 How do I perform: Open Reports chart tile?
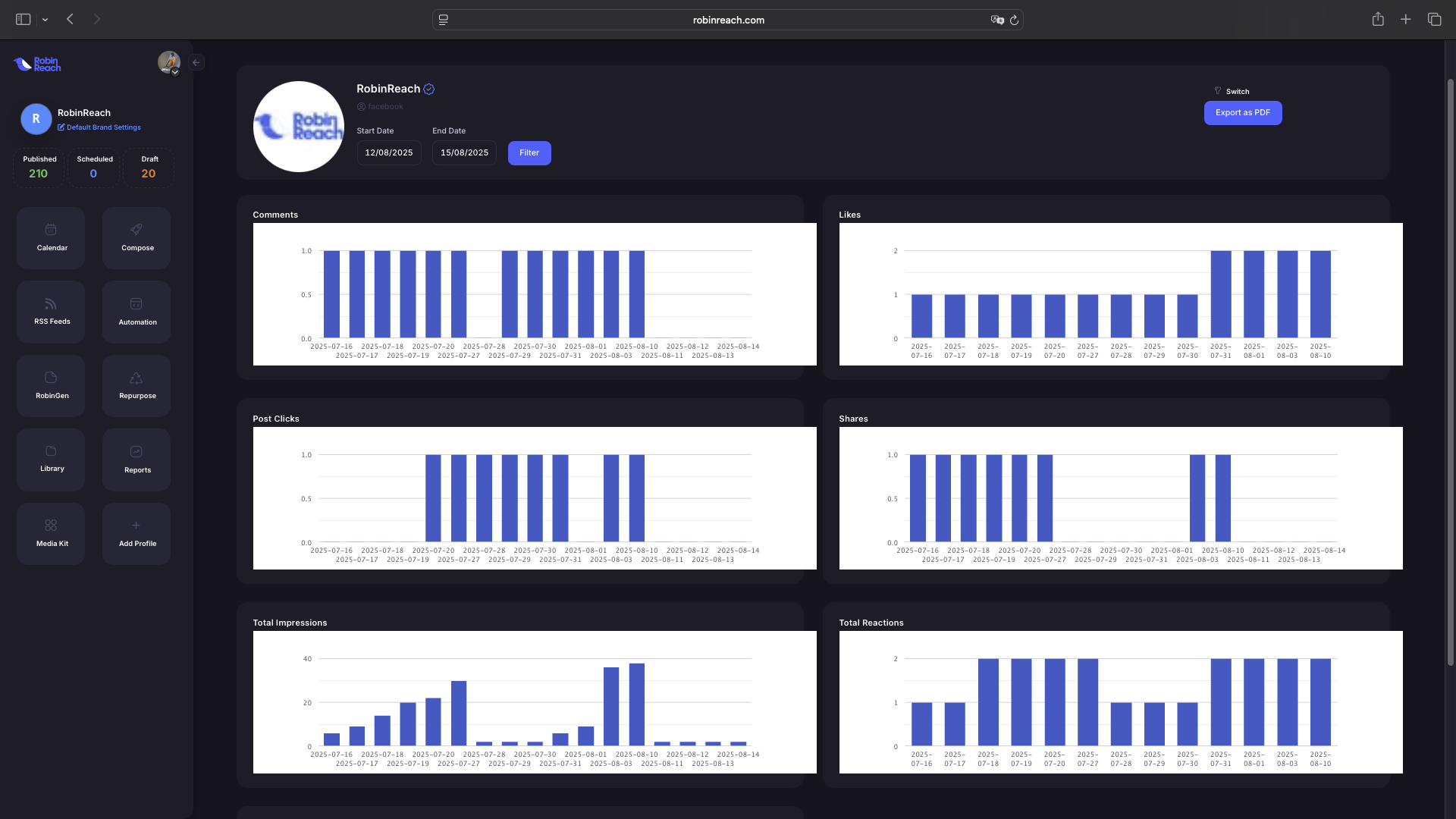136,459
